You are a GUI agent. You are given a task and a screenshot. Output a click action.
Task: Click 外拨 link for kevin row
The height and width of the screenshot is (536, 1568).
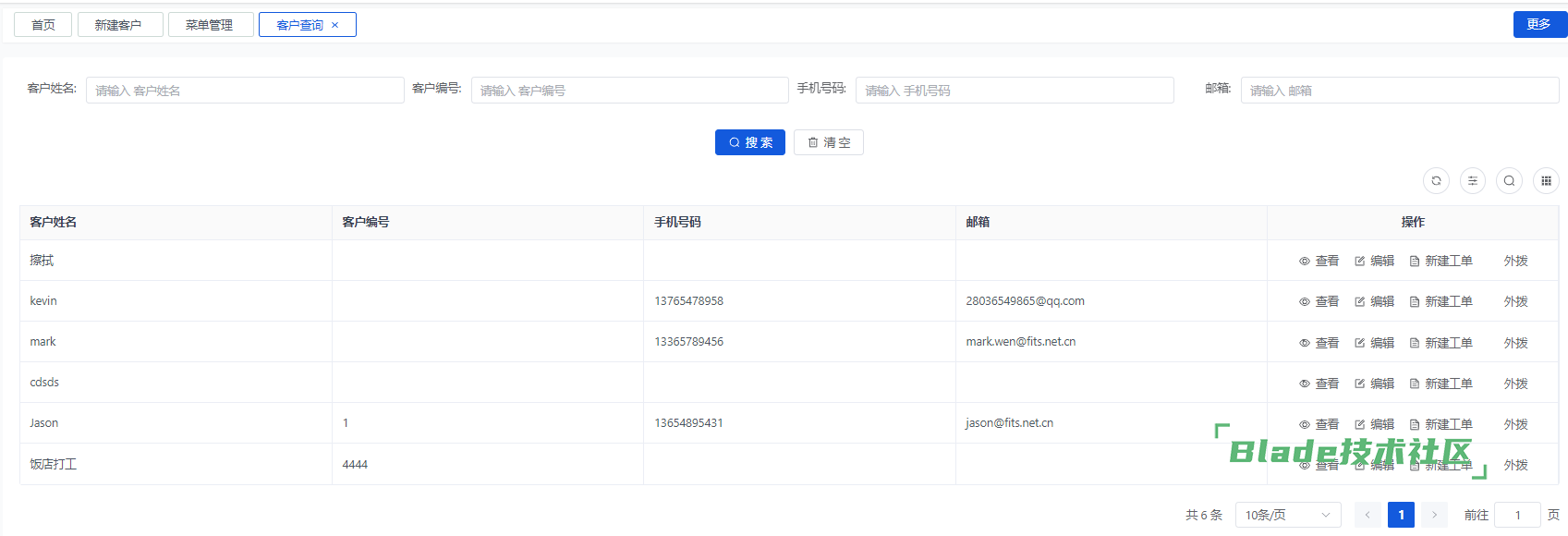tap(1515, 302)
